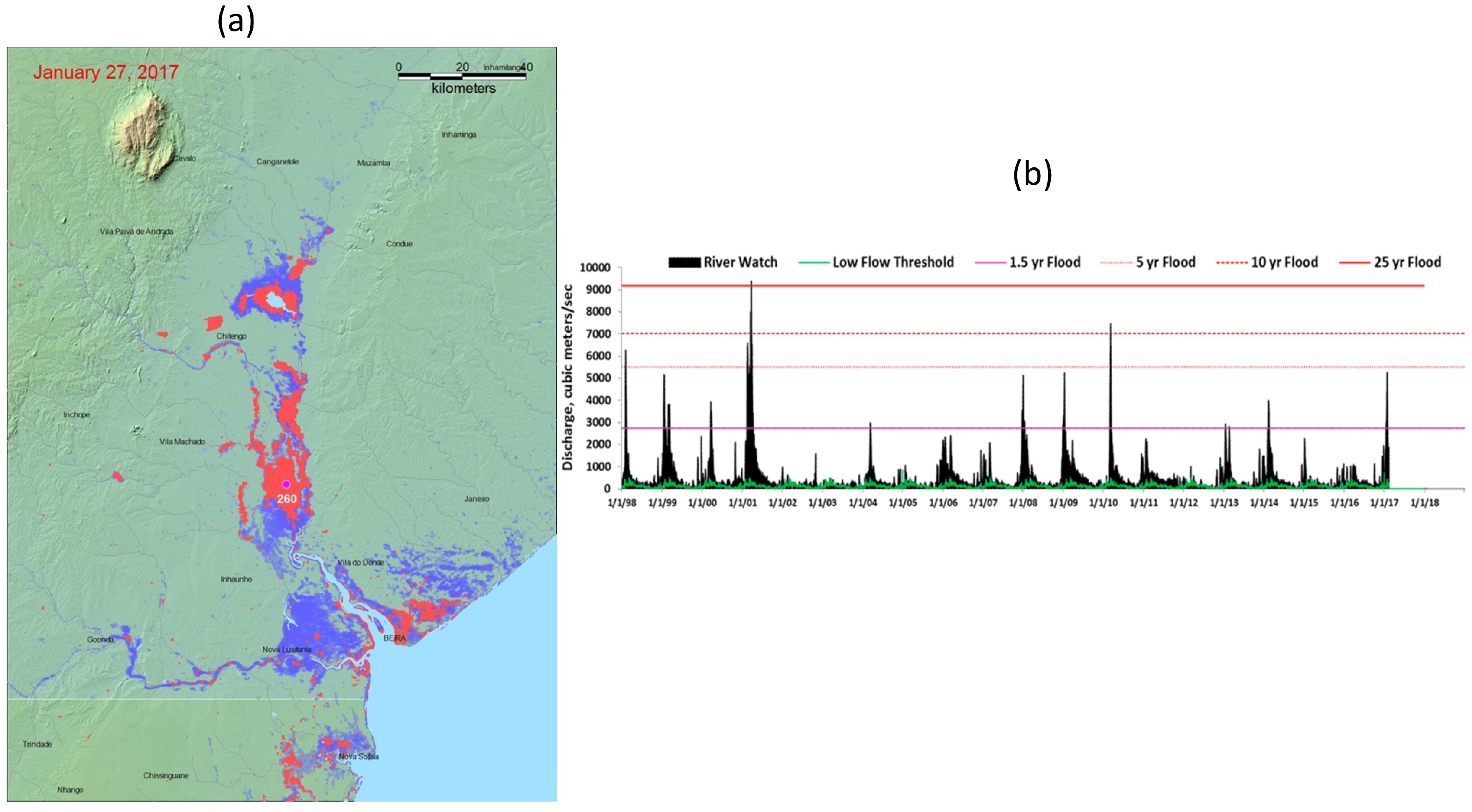This screenshot has width=1472, height=812.
Task: Click the Nova Lusitania label
Action: coord(287,649)
